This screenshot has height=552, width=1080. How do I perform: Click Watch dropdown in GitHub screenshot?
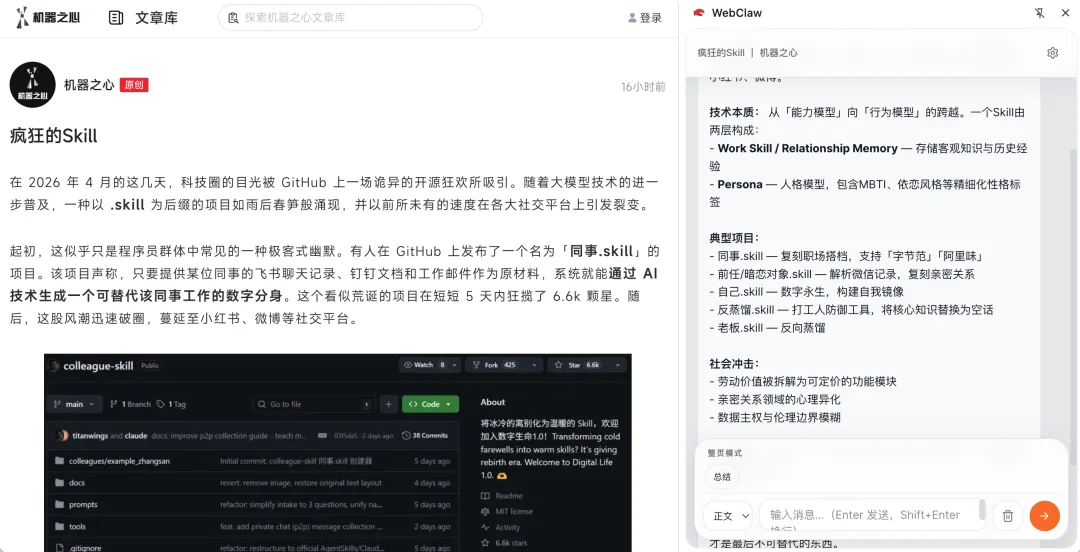click(x=430, y=365)
